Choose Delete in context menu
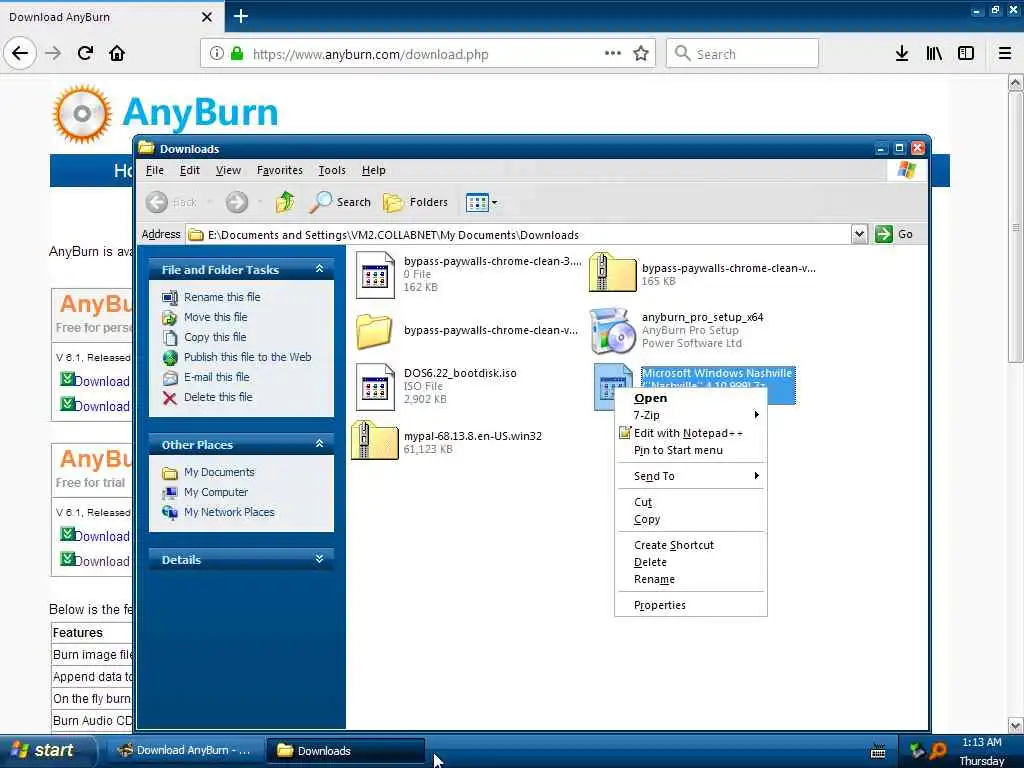The height and width of the screenshot is (768, 1024). [691, 562]
